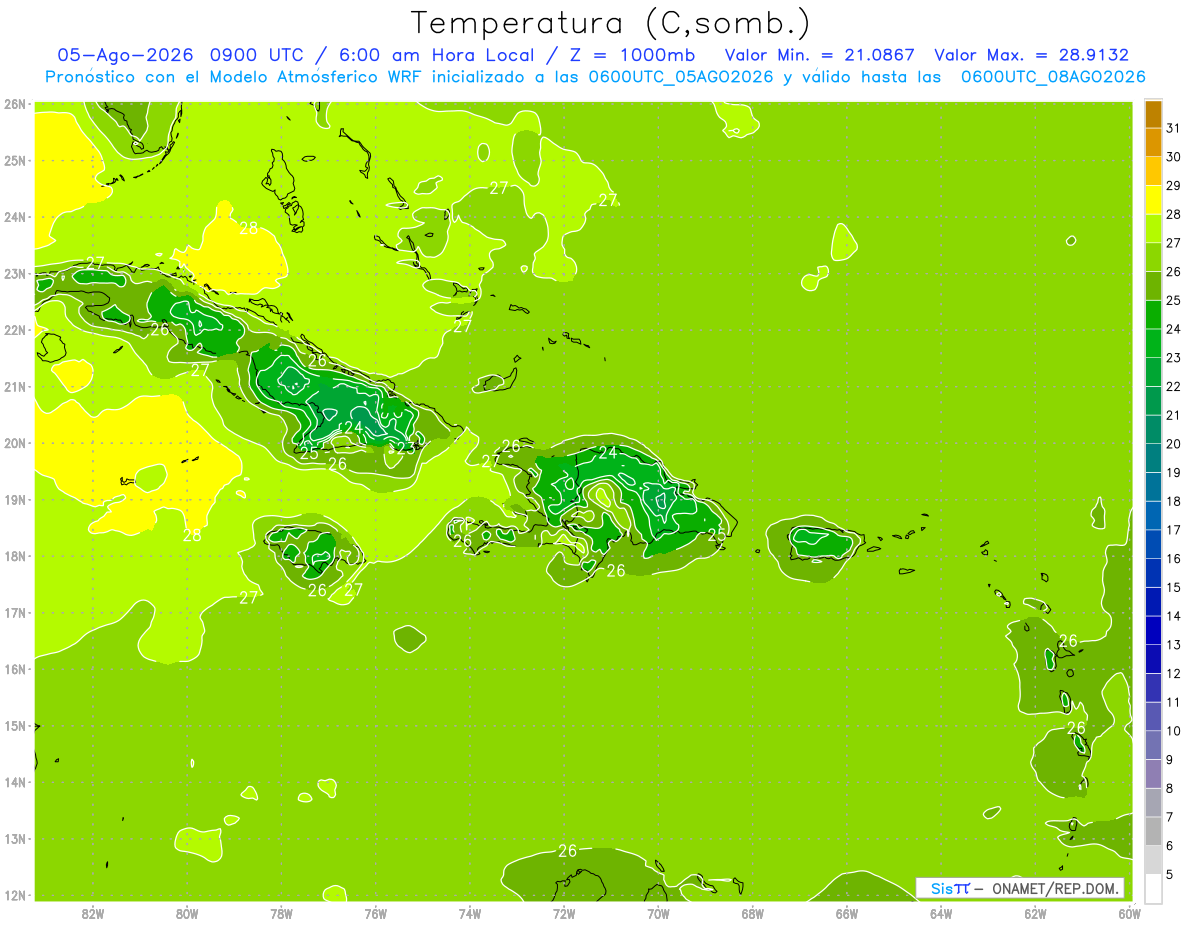Click the purple 8–9 colorbar swatch
The image size is (1200, 927).
[x=1153, y=773]
